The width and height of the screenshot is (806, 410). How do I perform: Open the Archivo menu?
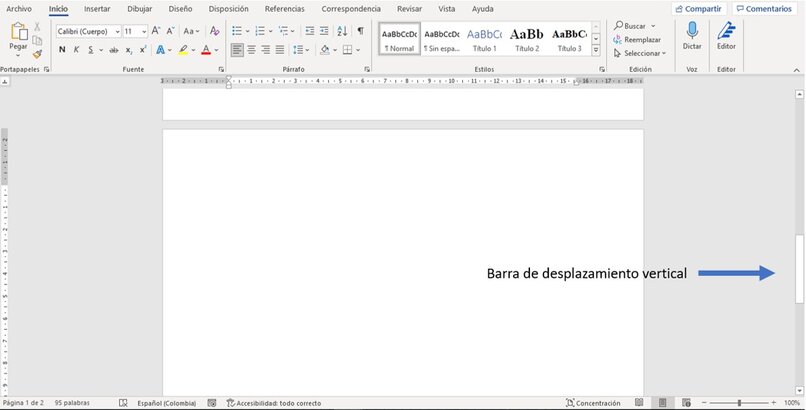point(19,9)
